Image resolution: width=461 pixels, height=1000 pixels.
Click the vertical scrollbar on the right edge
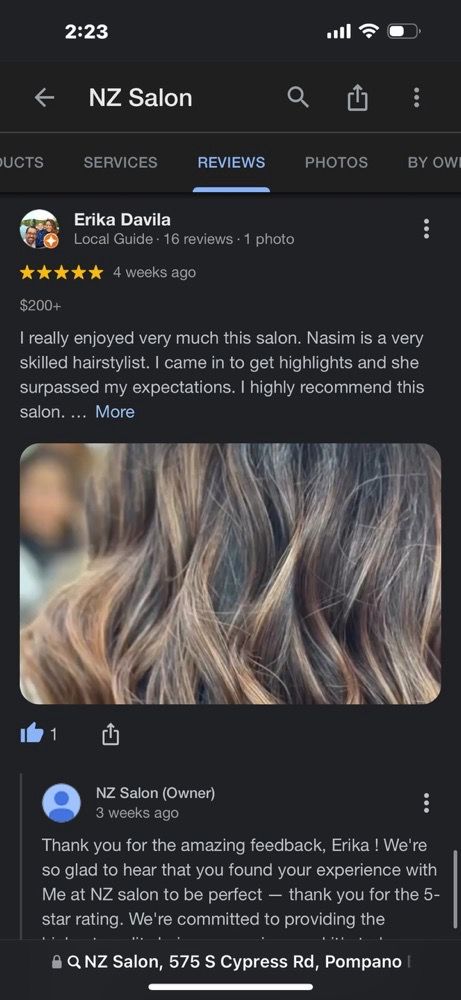[454, 893]
